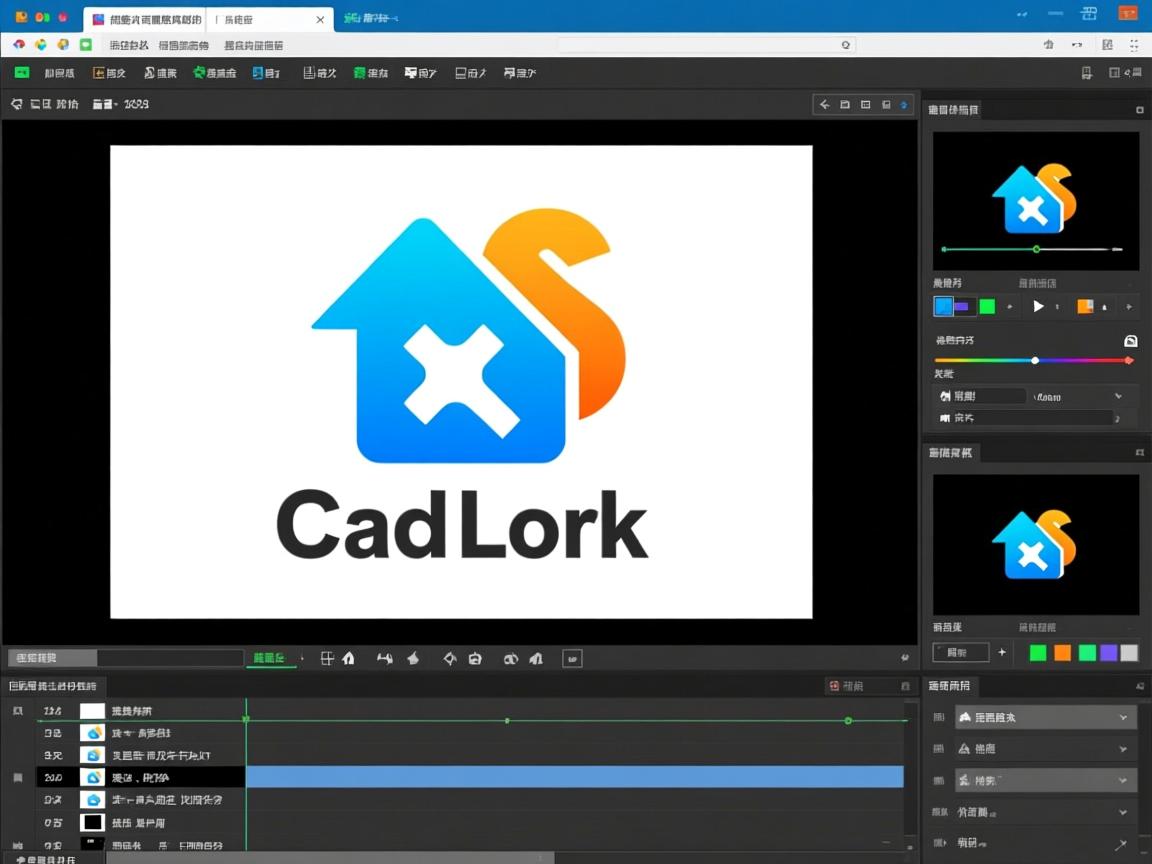Select the blue outlined swatch under the preview
Viewport: 1152px width, 864px height.
coord(943,307)
